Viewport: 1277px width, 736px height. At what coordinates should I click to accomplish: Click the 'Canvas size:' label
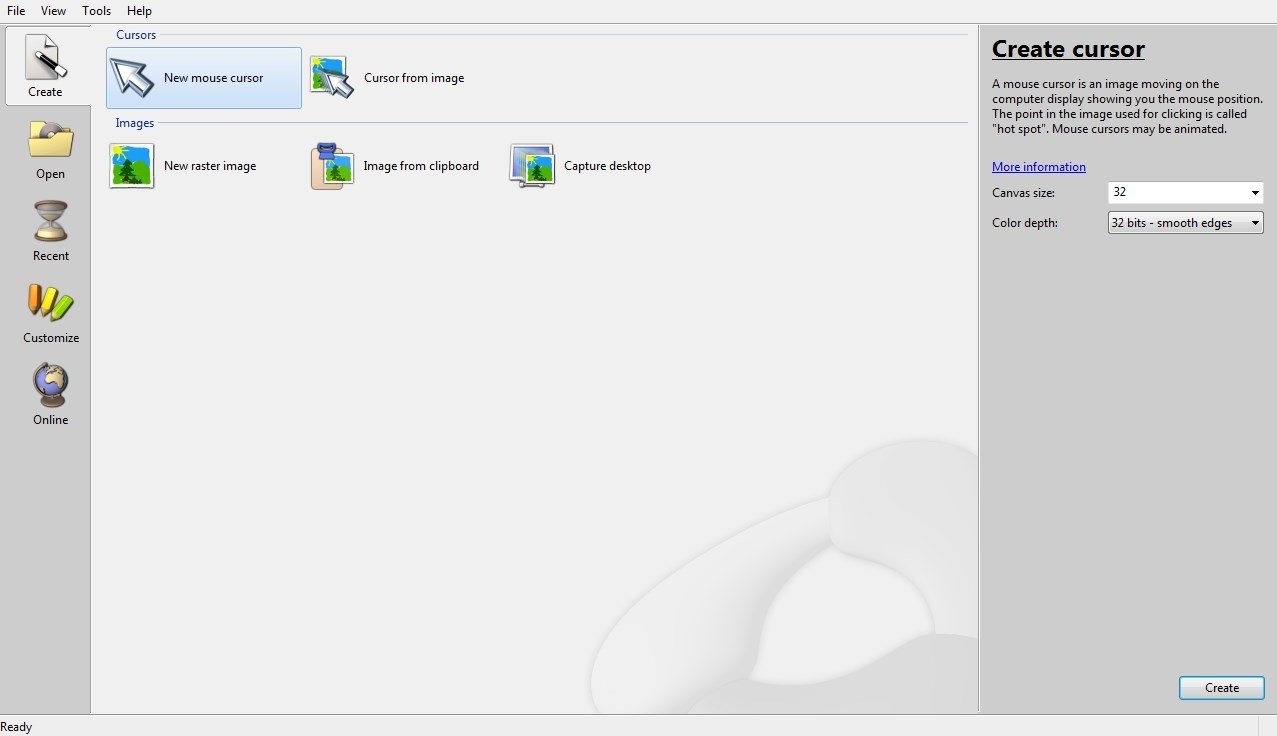click(1023, 192)
